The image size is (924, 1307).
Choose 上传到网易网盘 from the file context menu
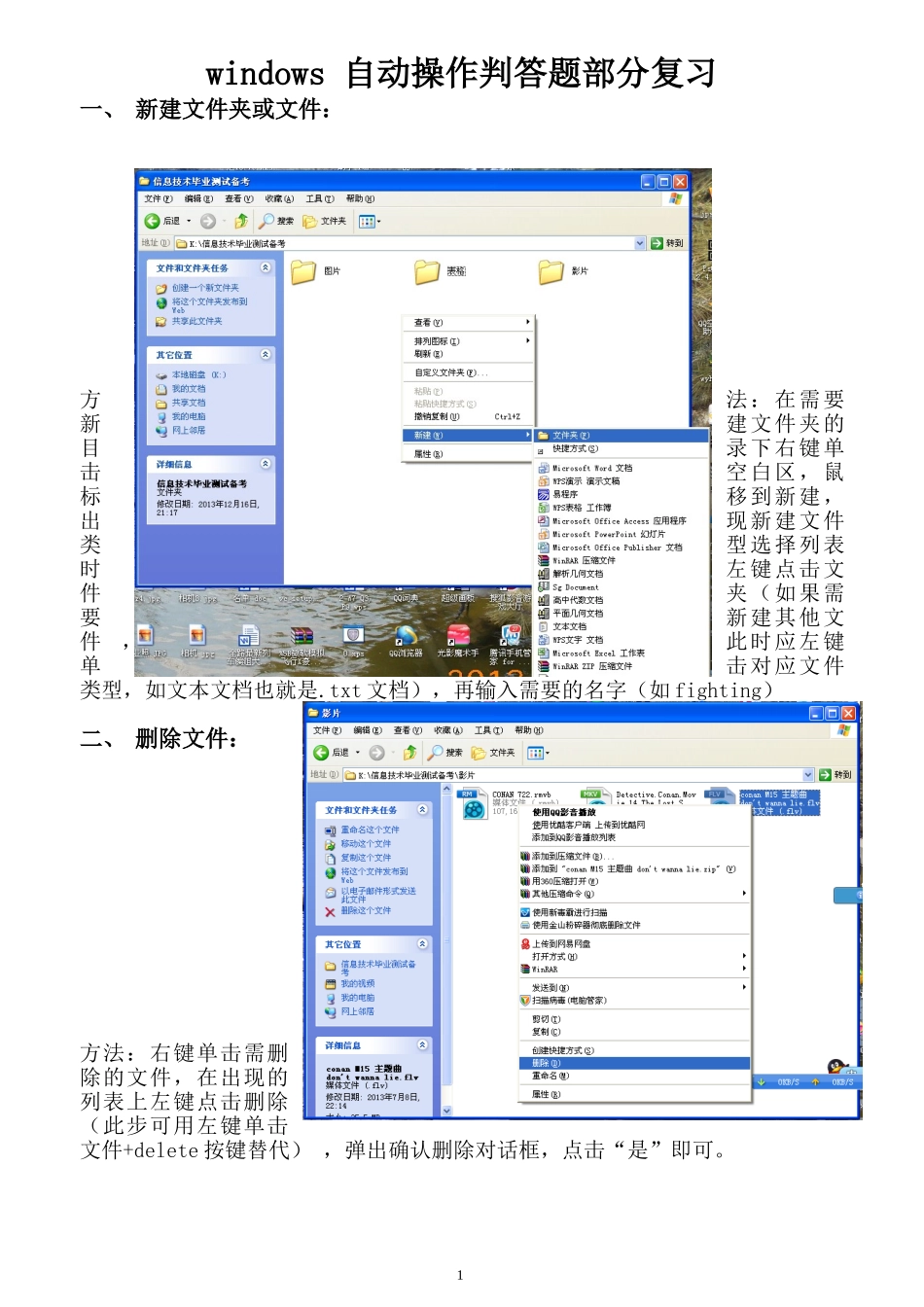point(634,944)
